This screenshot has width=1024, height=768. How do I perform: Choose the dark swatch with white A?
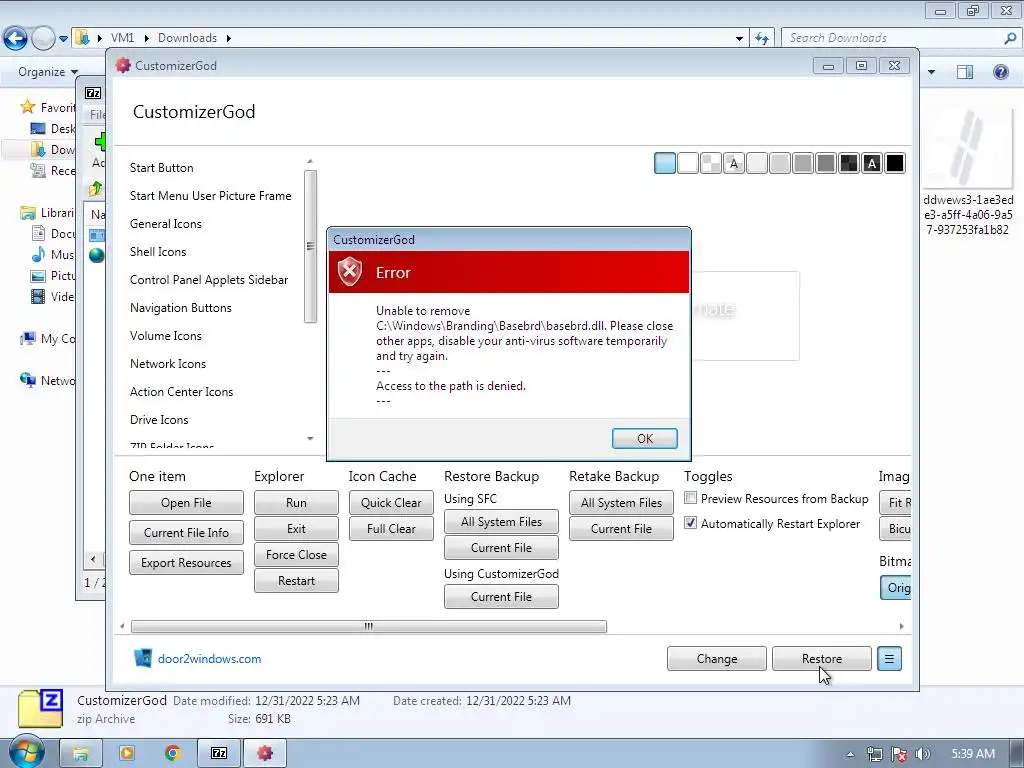(872, 163)
